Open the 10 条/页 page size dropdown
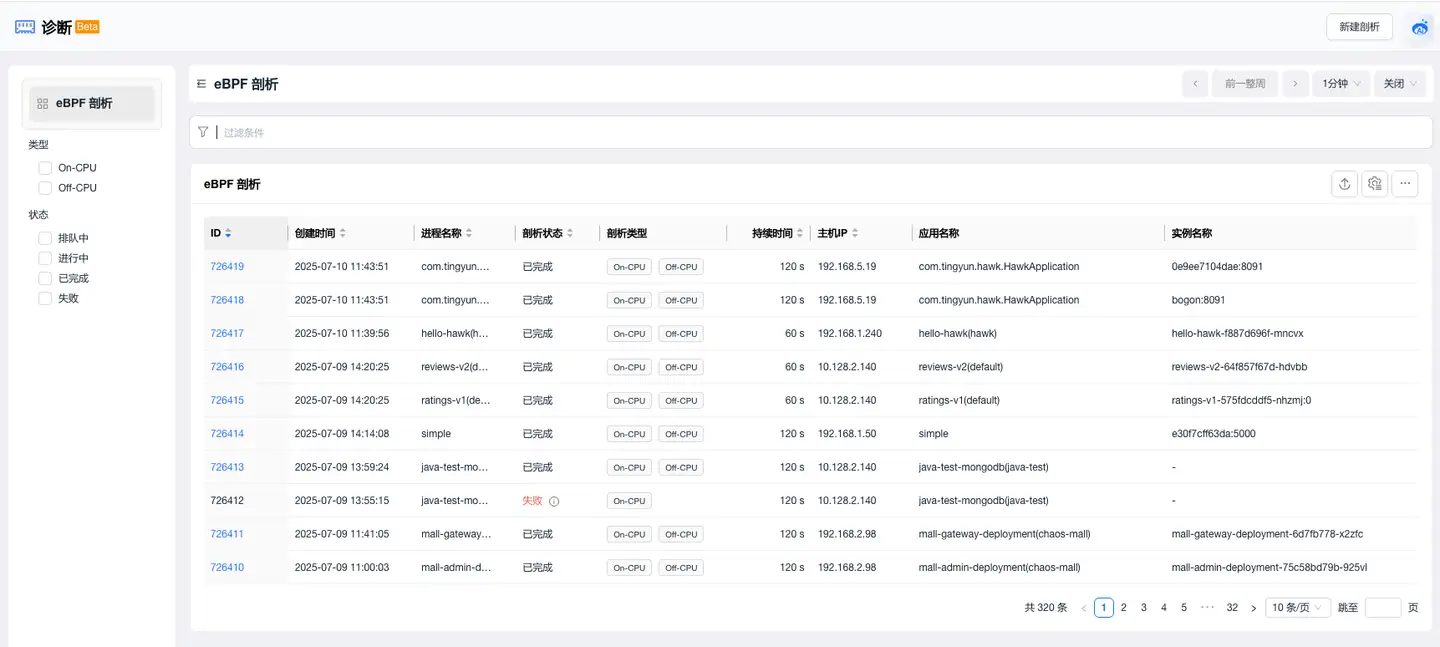 [1297, 608]
